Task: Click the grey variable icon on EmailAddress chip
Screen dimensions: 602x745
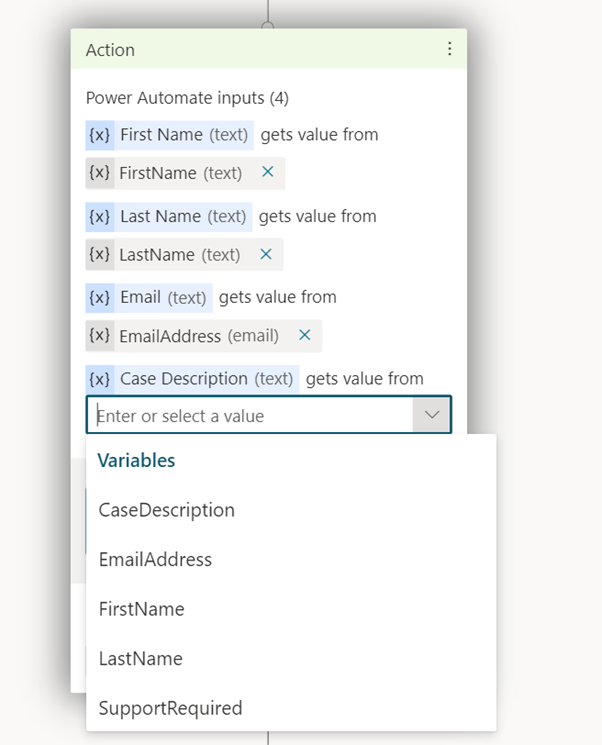Action: click(x=100, y=336)
